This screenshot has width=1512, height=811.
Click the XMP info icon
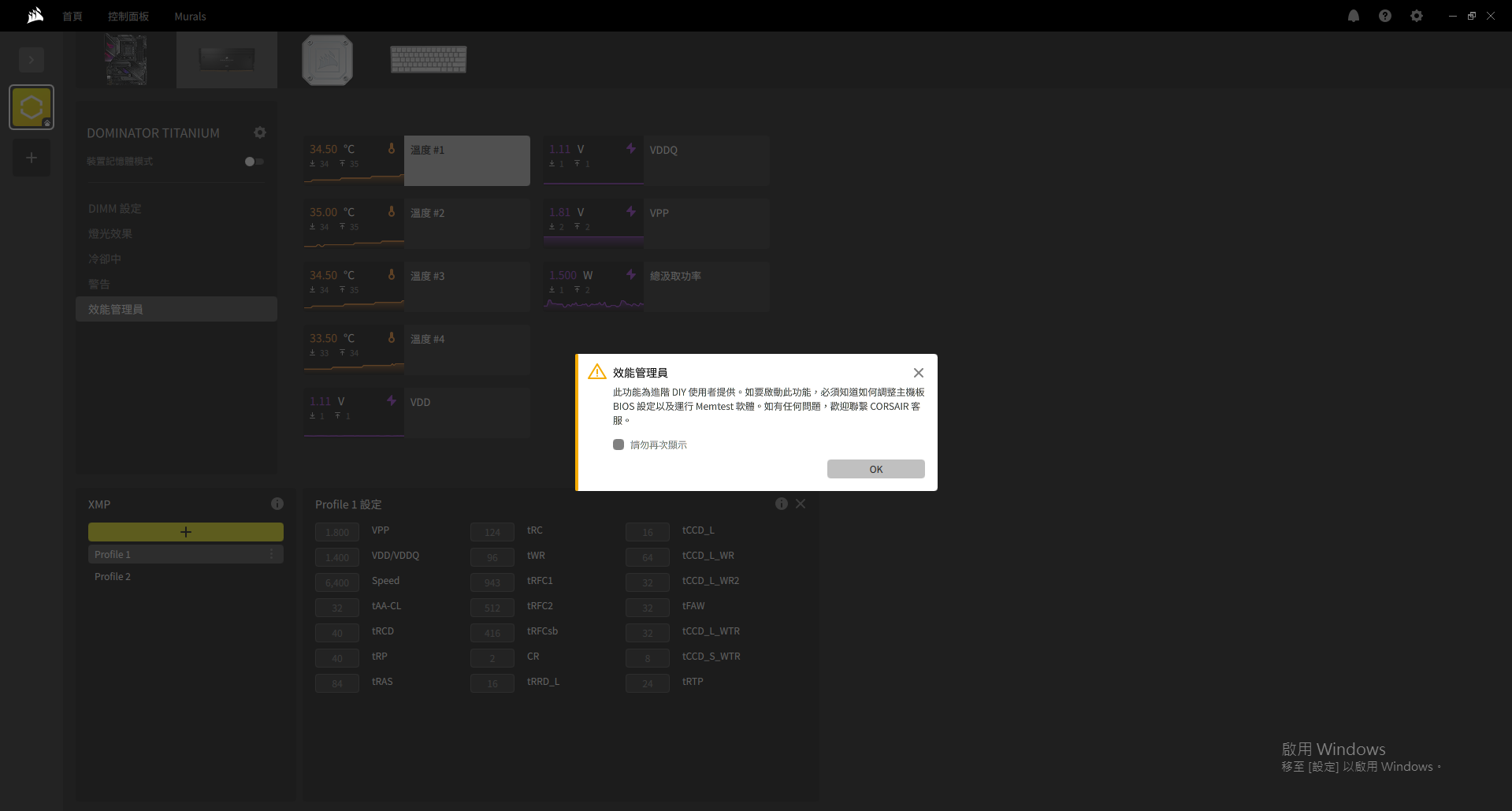pyautogui.click(x=277, y=504)
